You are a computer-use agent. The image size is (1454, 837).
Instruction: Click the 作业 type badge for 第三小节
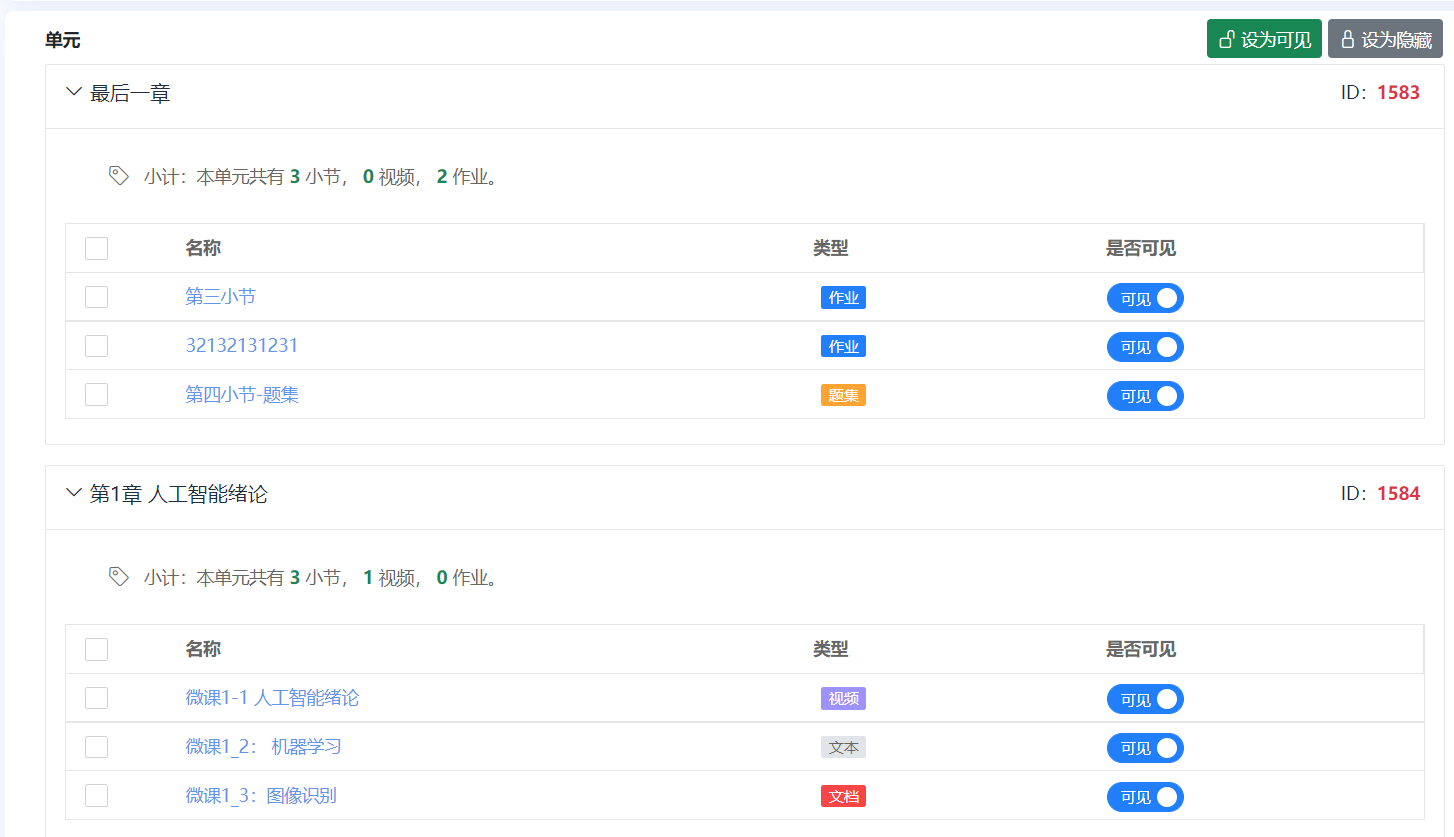(x=843, y=297)
